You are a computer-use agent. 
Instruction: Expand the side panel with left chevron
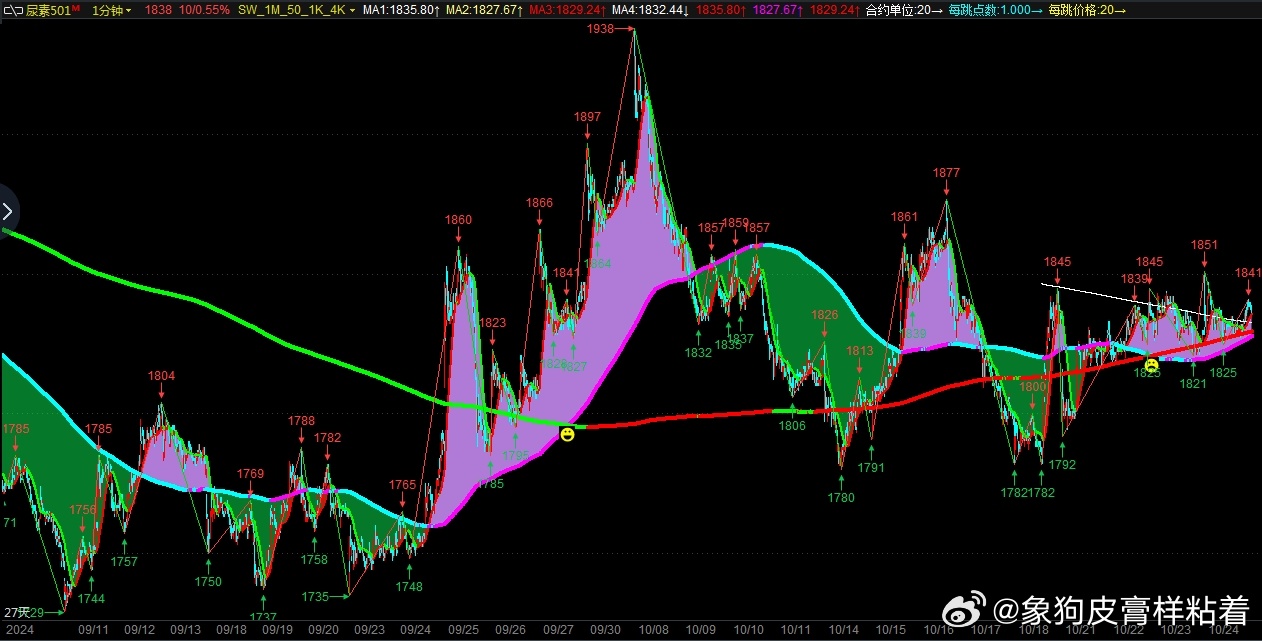8,211
